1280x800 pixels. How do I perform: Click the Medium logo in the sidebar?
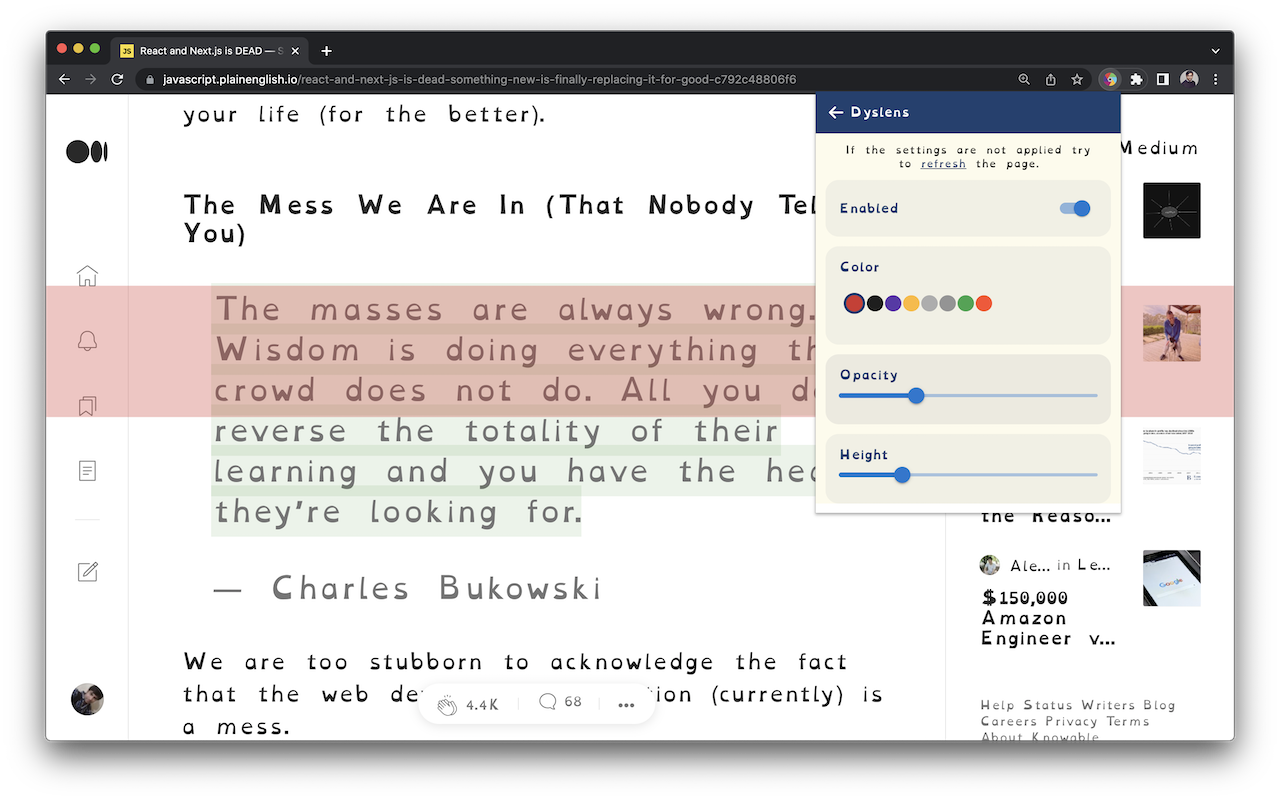[87, 152]
